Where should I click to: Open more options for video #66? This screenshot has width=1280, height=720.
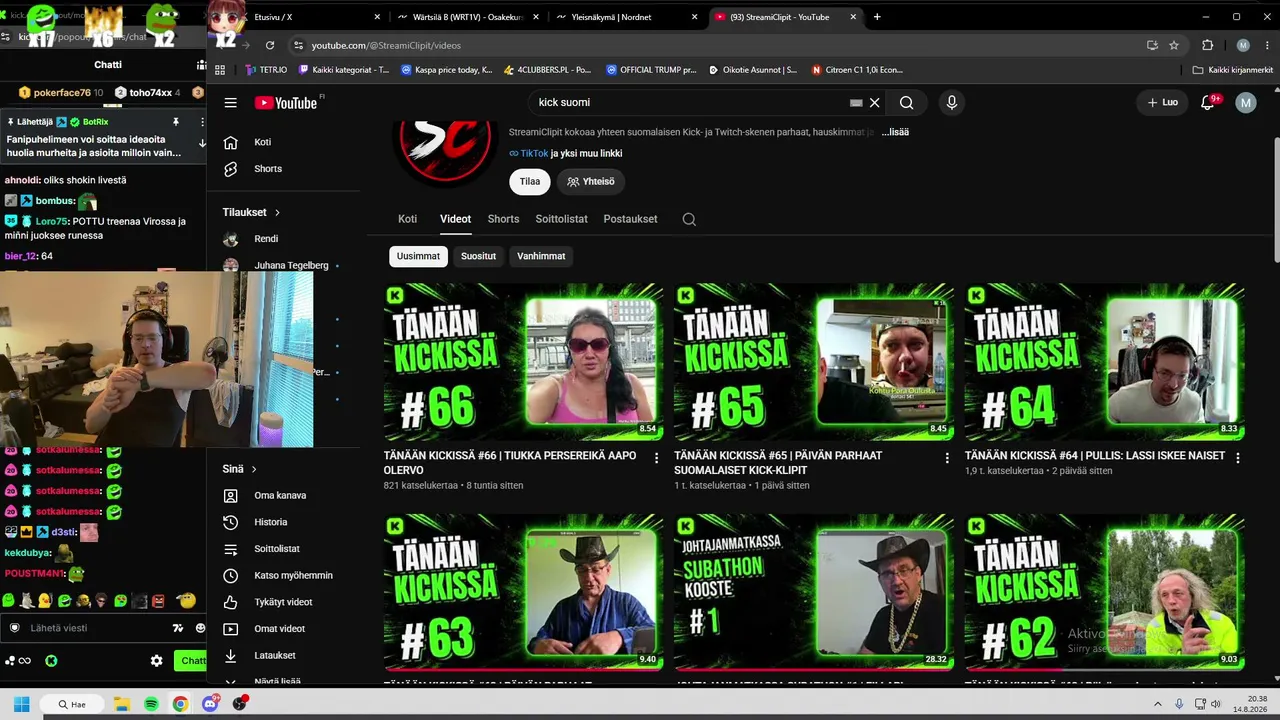pos(656,458)
